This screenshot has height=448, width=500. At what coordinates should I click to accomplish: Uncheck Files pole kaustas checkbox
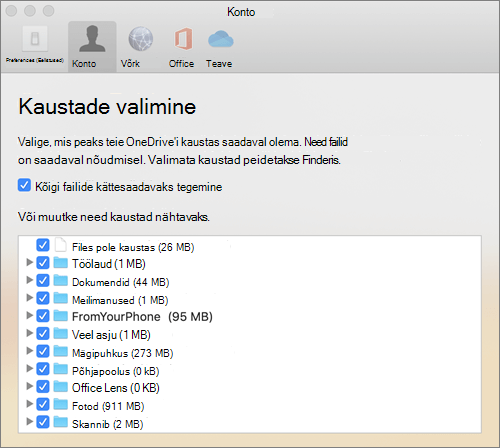(x=43, y=245)
